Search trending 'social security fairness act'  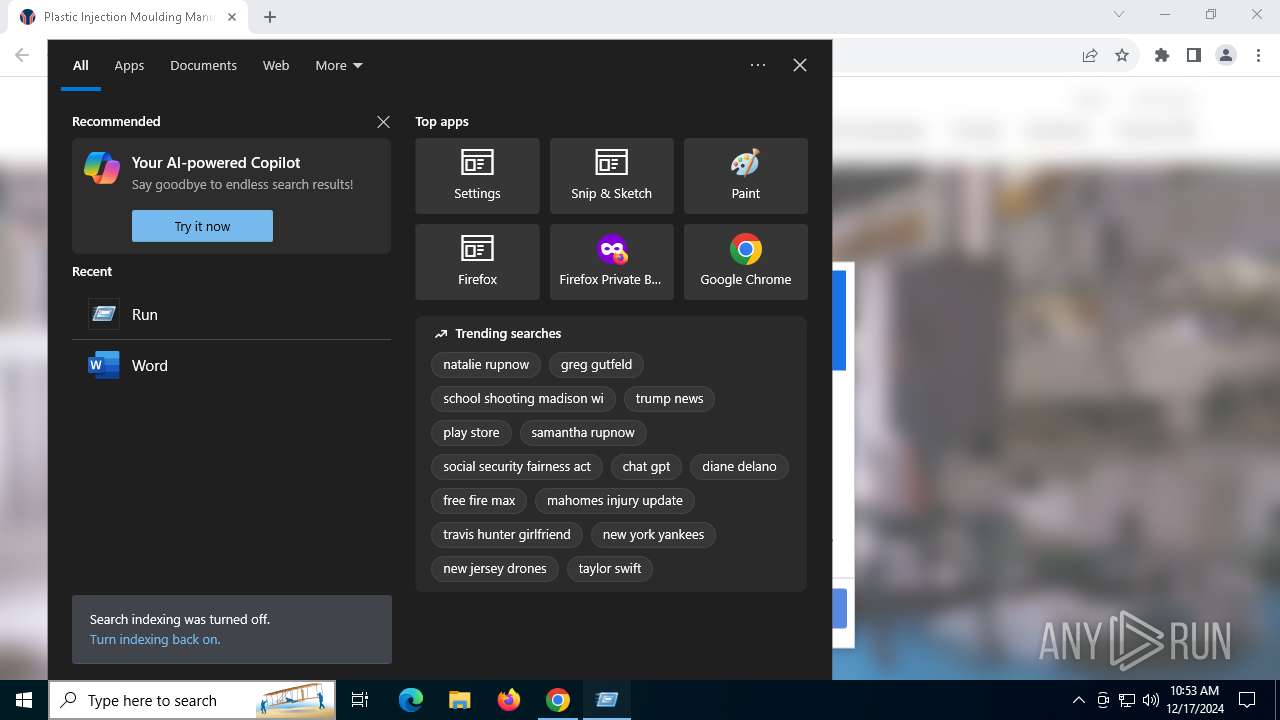click(x=517, y=467)
